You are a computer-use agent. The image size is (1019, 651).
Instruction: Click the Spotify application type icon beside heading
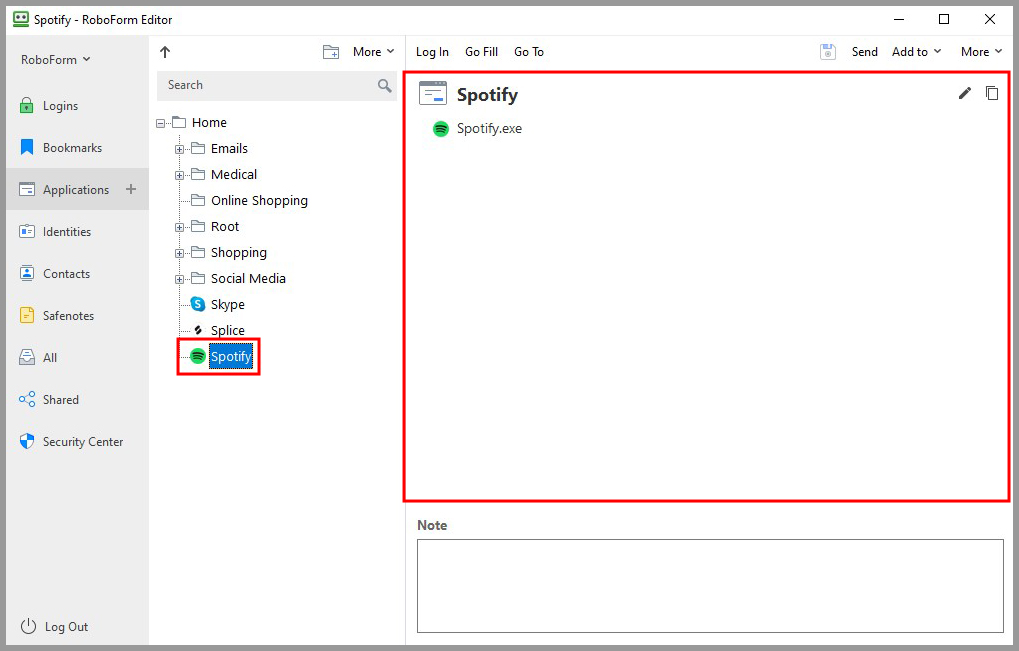click(x=433, y=94)
